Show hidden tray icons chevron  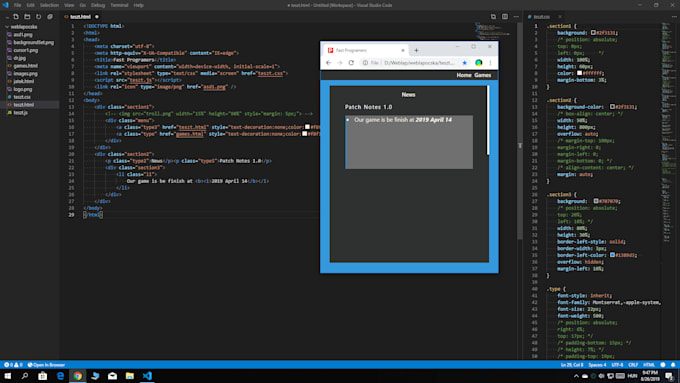(576, 376)
